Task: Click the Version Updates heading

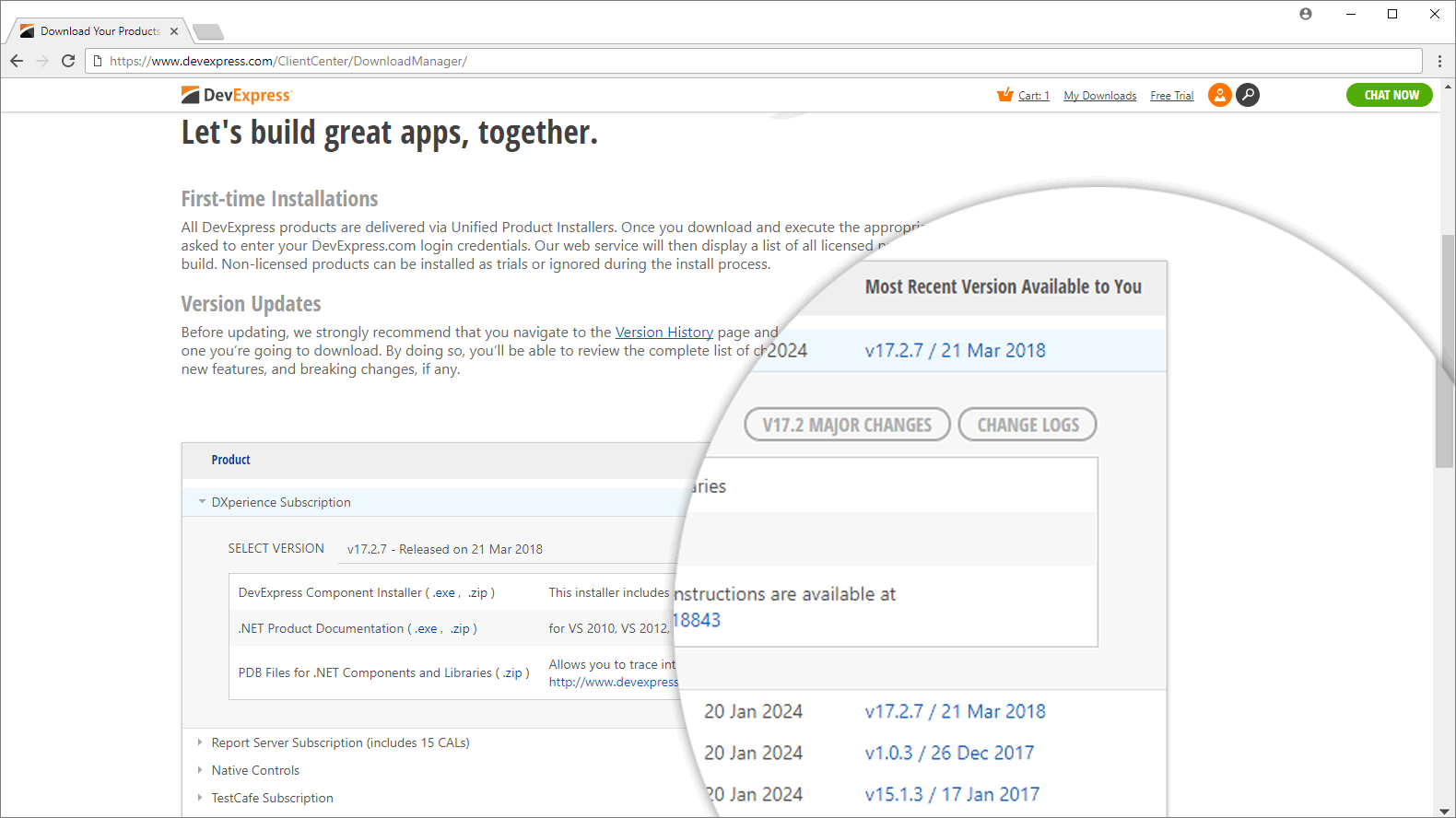Action: click(251, 304)
